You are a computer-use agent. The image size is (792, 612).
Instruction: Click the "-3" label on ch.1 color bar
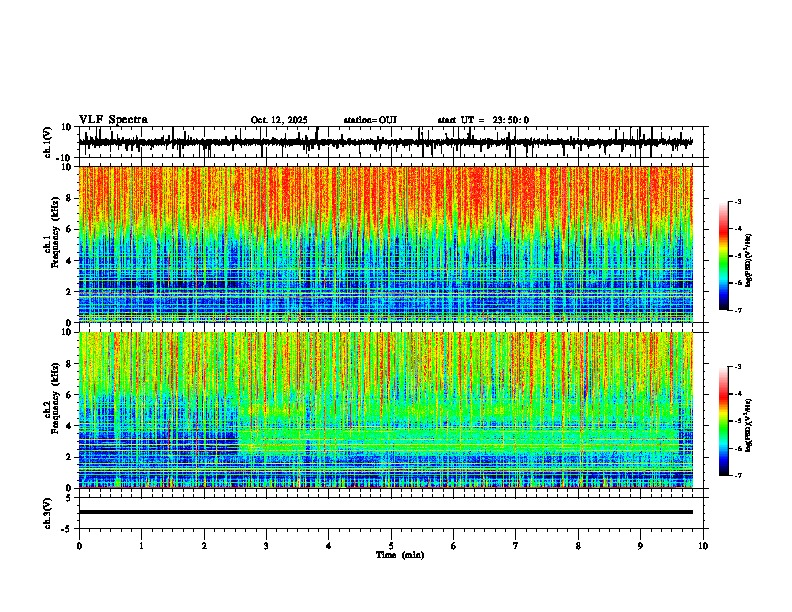[x=737, y=201]
